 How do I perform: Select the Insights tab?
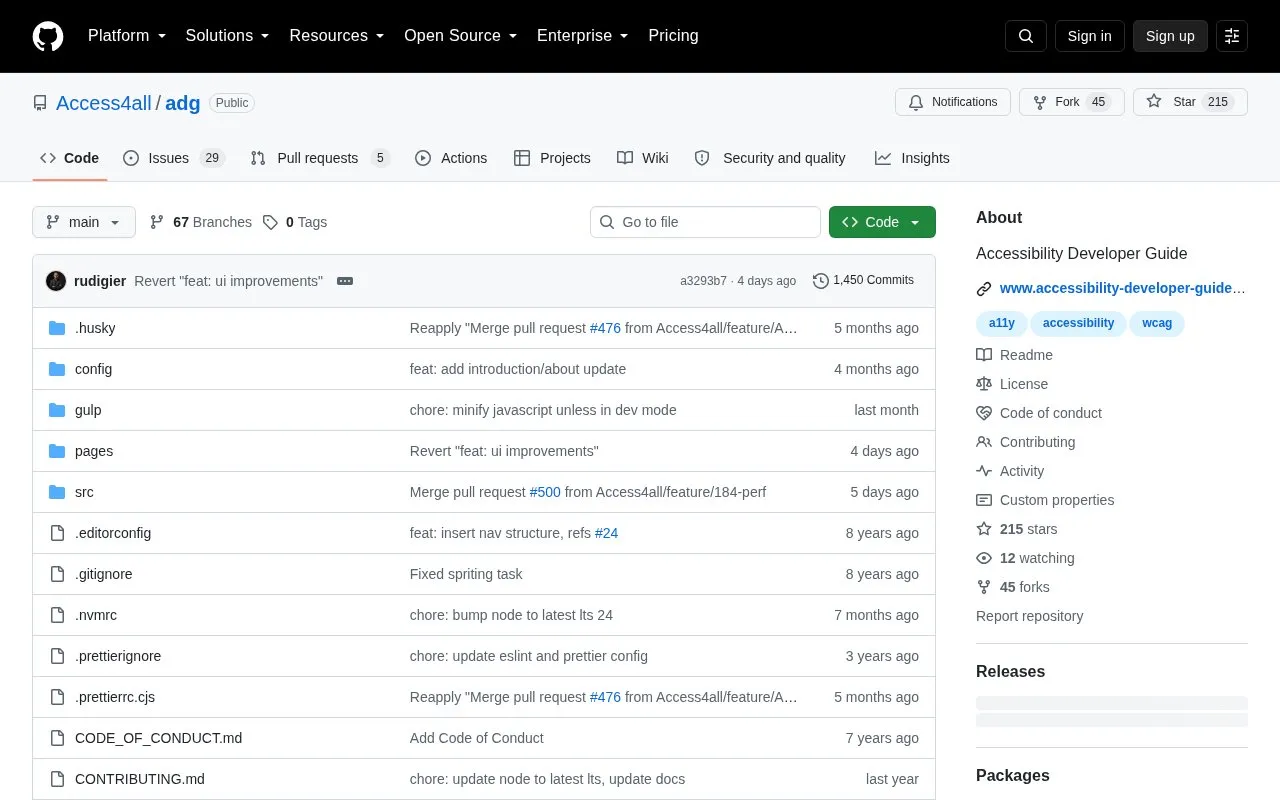click(x=912, y=158)
